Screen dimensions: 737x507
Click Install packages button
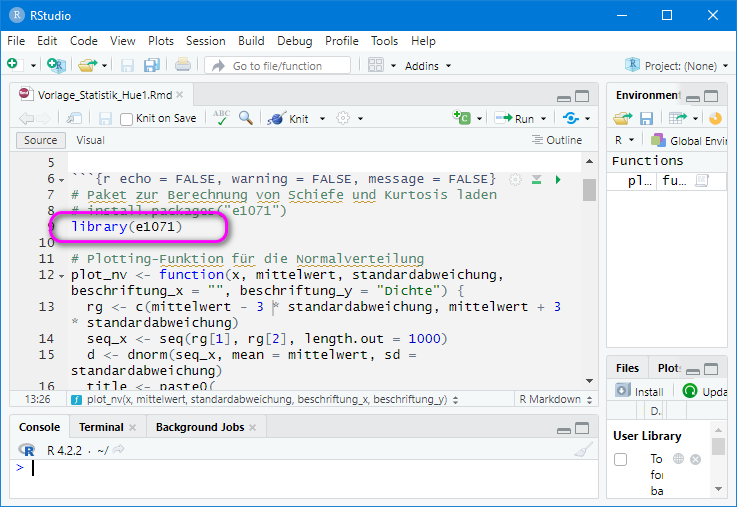(640, 391)
